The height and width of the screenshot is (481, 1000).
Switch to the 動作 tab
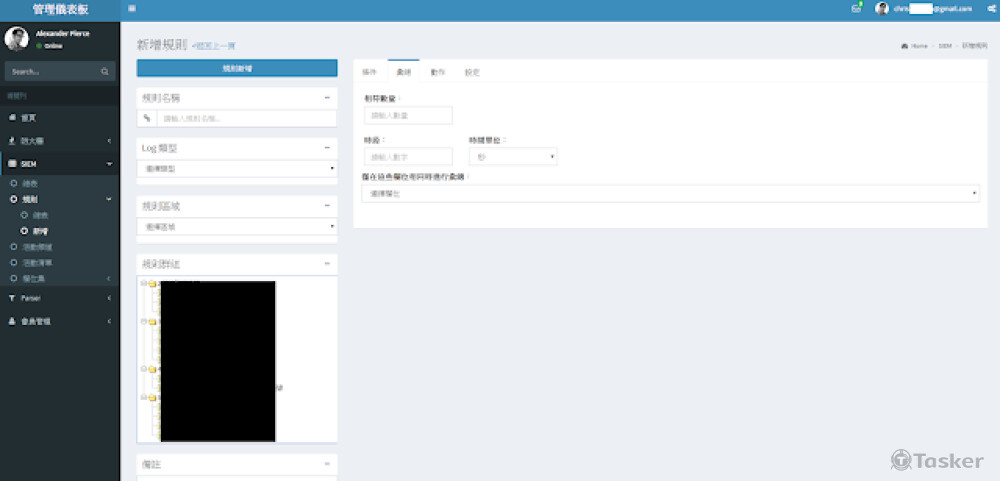pos(438,72)
